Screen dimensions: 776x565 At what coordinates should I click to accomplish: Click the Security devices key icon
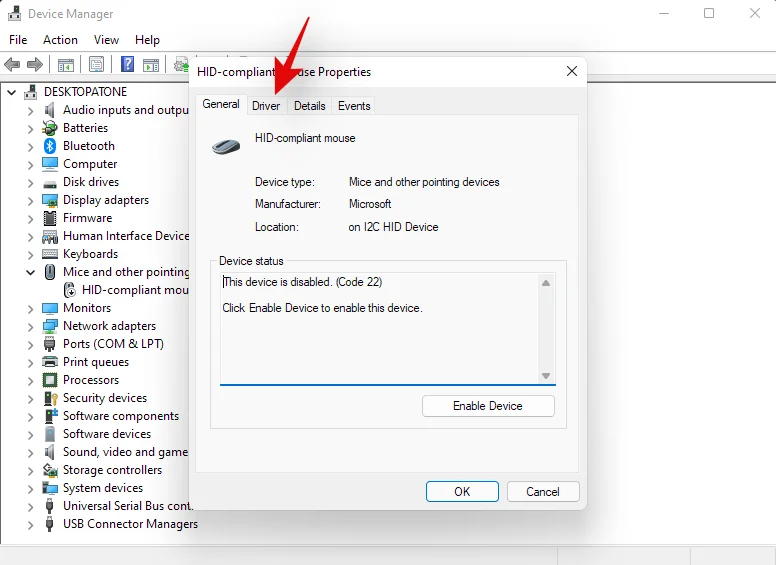tap(50, 398)
